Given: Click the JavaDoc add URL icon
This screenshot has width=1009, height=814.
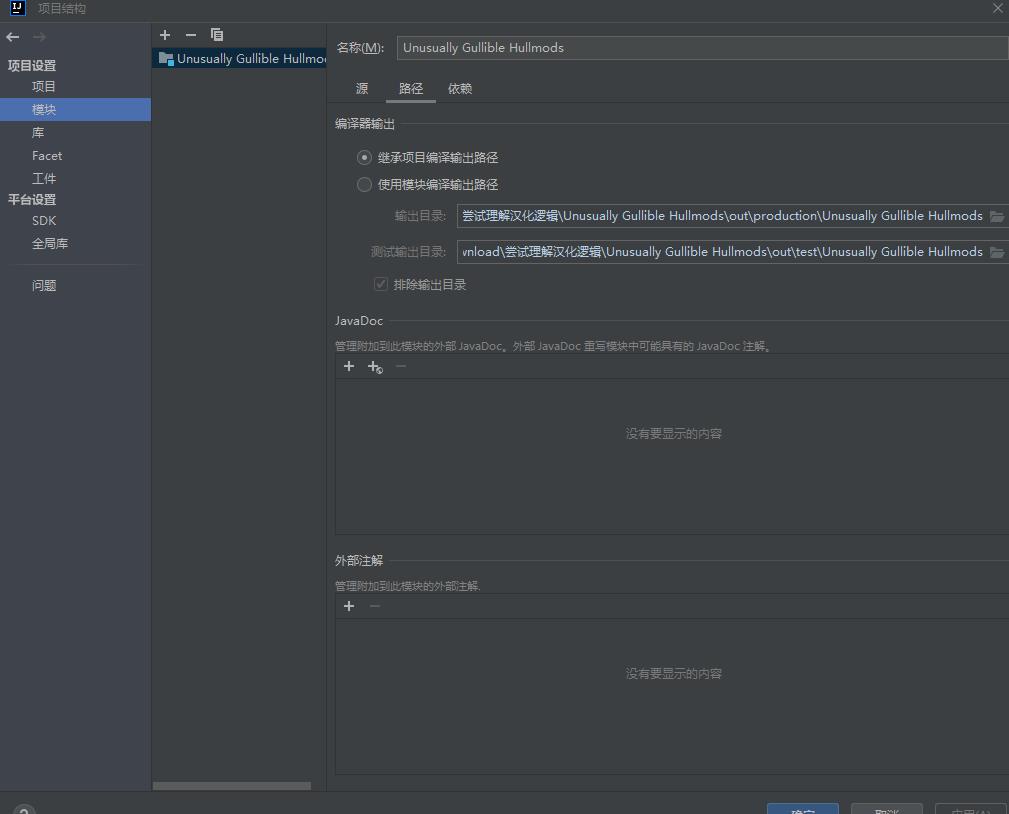Looking at the screenshot, I should [375, 367].
